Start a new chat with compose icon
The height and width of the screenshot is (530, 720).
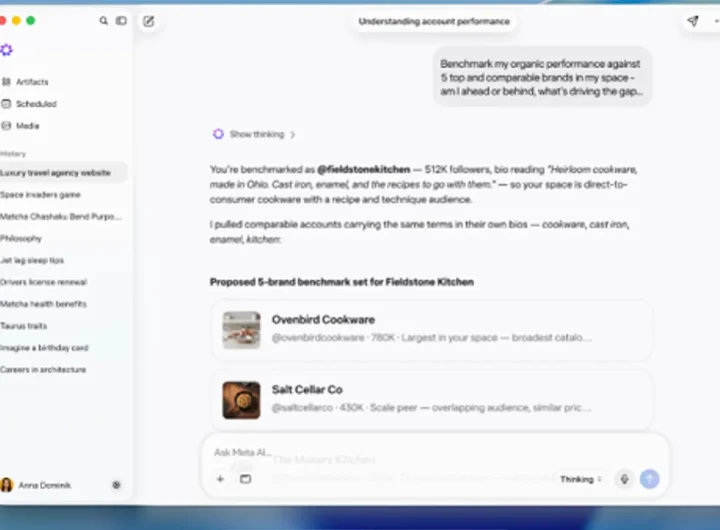coord(148,21)
